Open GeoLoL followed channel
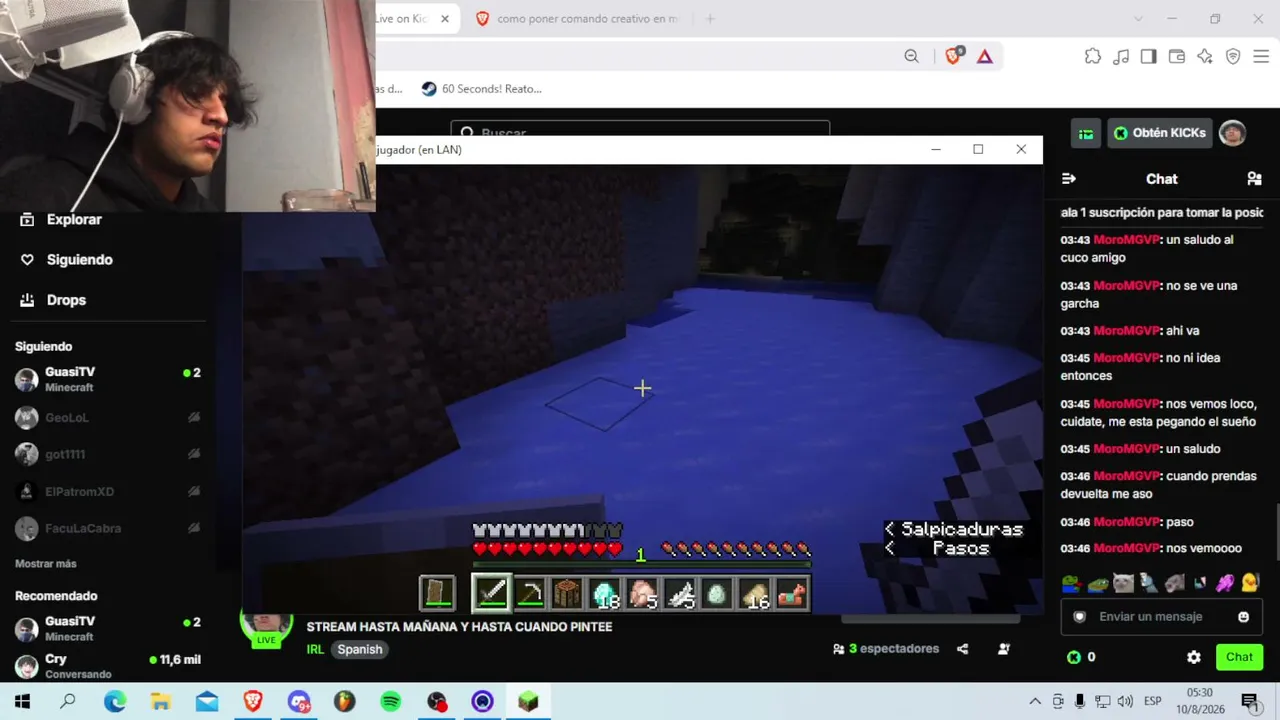The height and width of the screenshot is (720, 1280). [107, 417]
